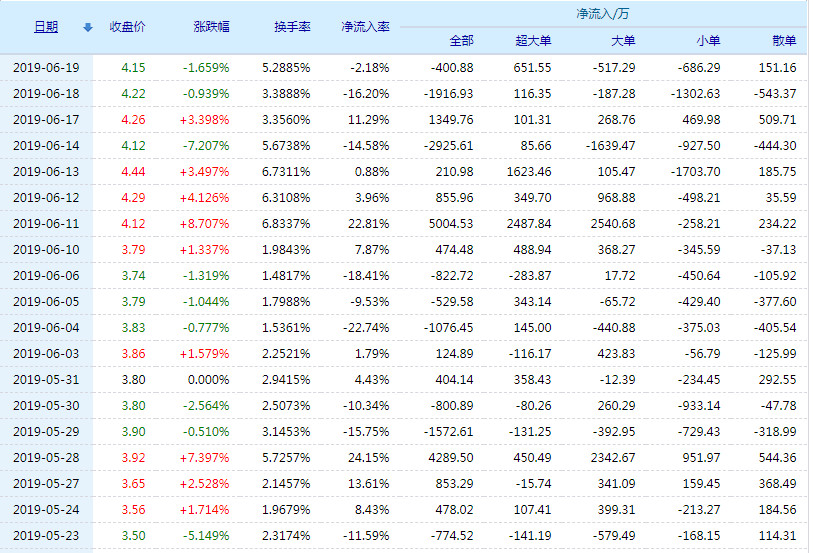Click the 散单 sub-column header
Screen dimensions: 813x553
point(784,41)
